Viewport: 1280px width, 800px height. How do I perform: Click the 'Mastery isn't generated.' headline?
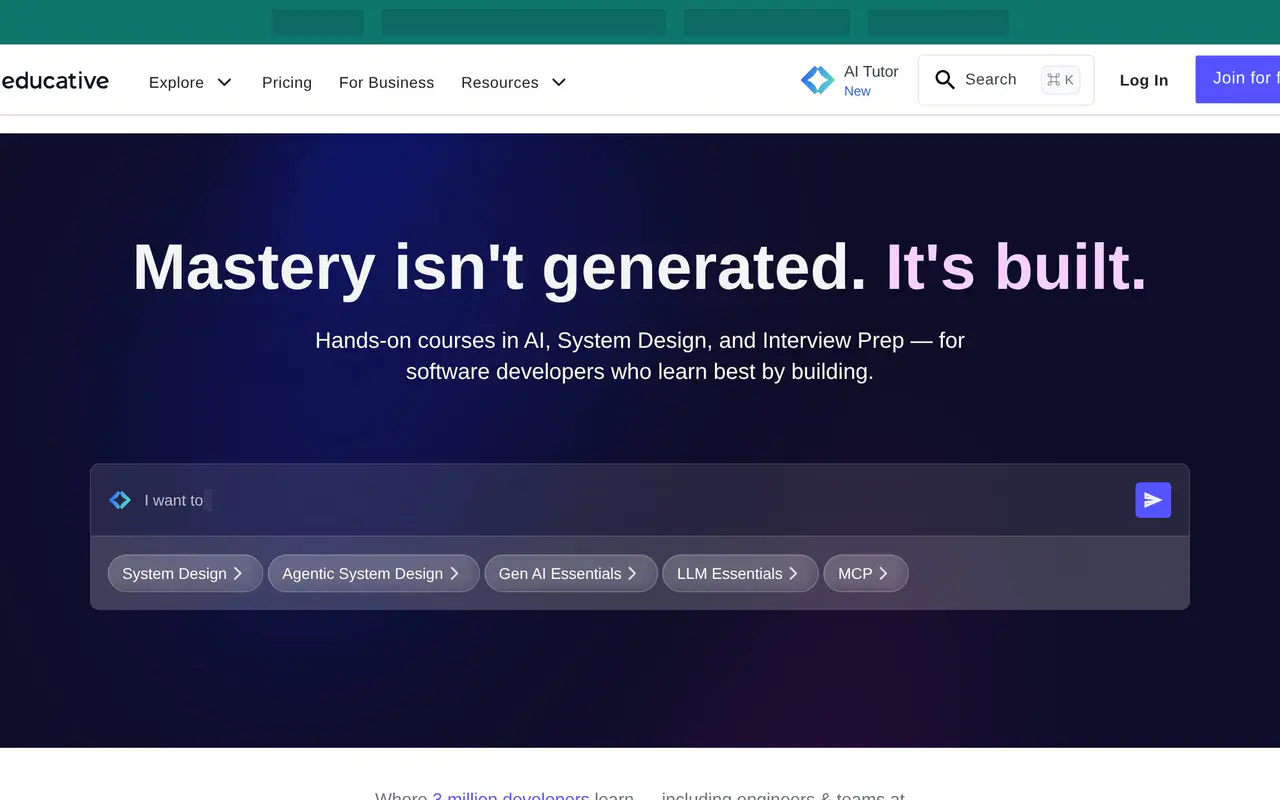[x=499, y=268]
